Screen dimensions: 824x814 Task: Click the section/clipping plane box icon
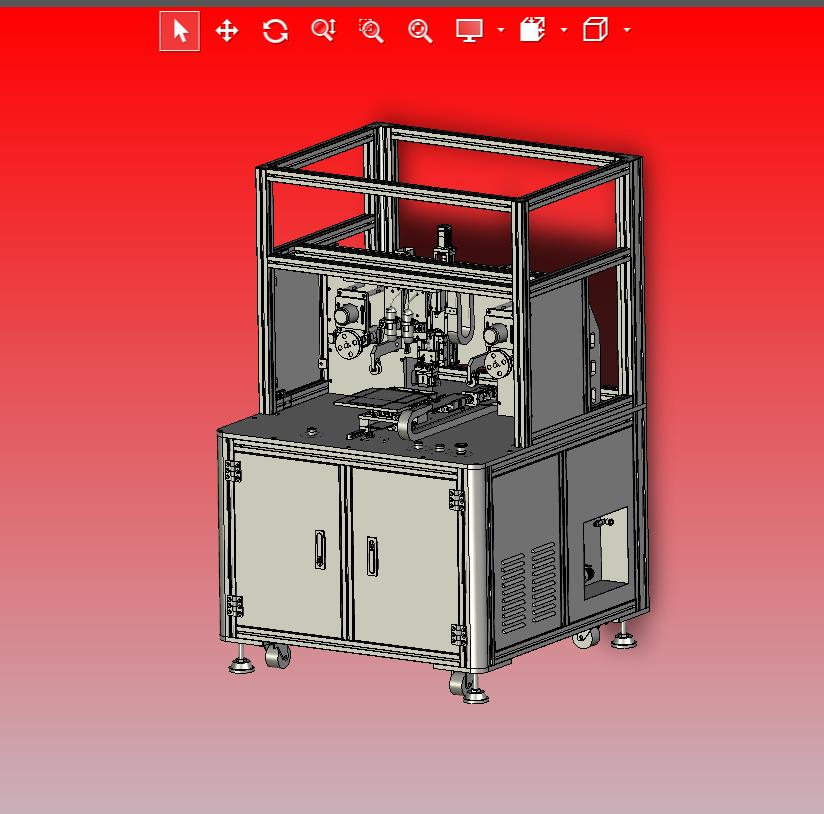click(x=532, y=29)
